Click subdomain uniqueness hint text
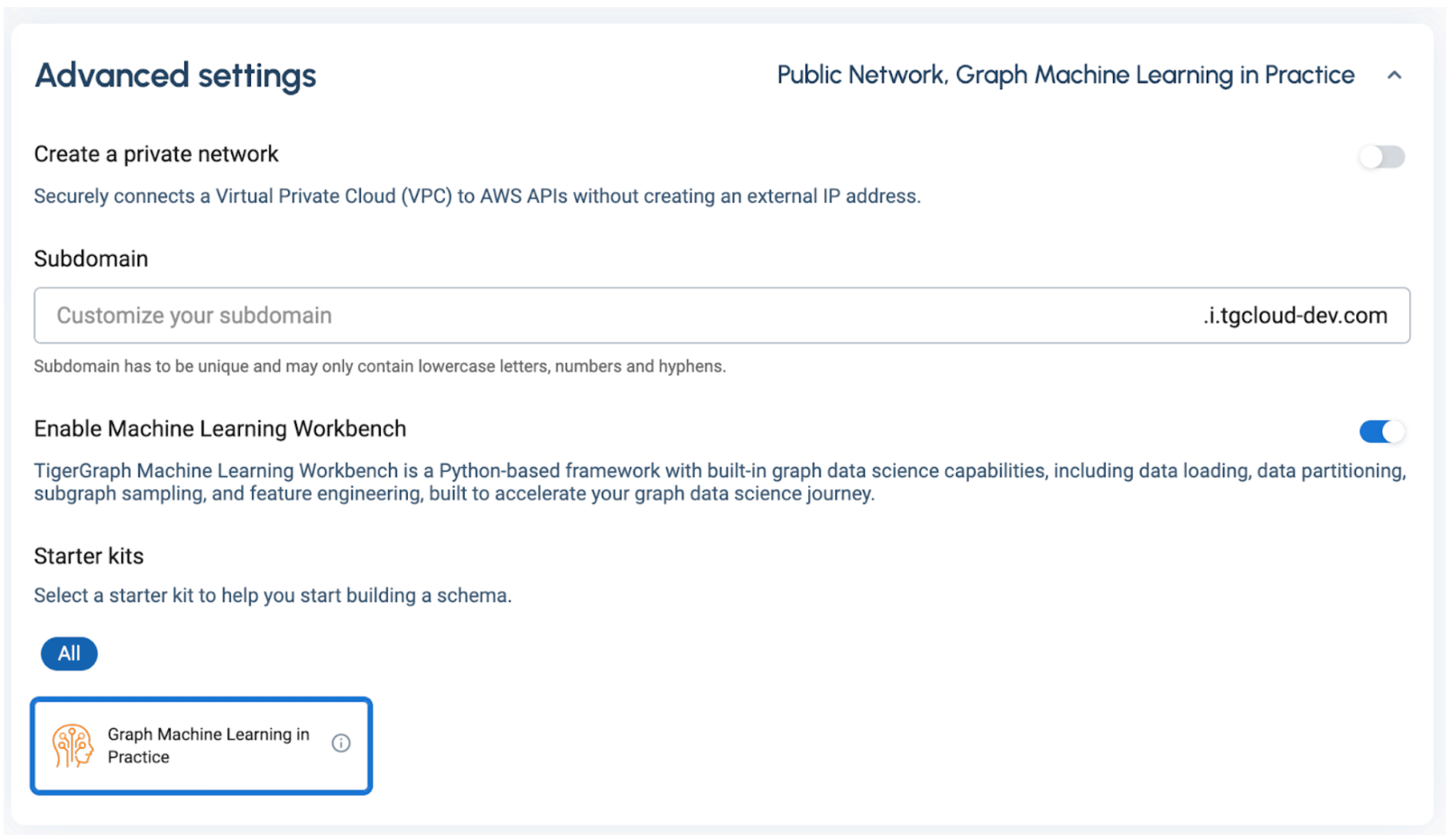The width and height of the screenshot is (1453, 840). [x=380, y=366]
